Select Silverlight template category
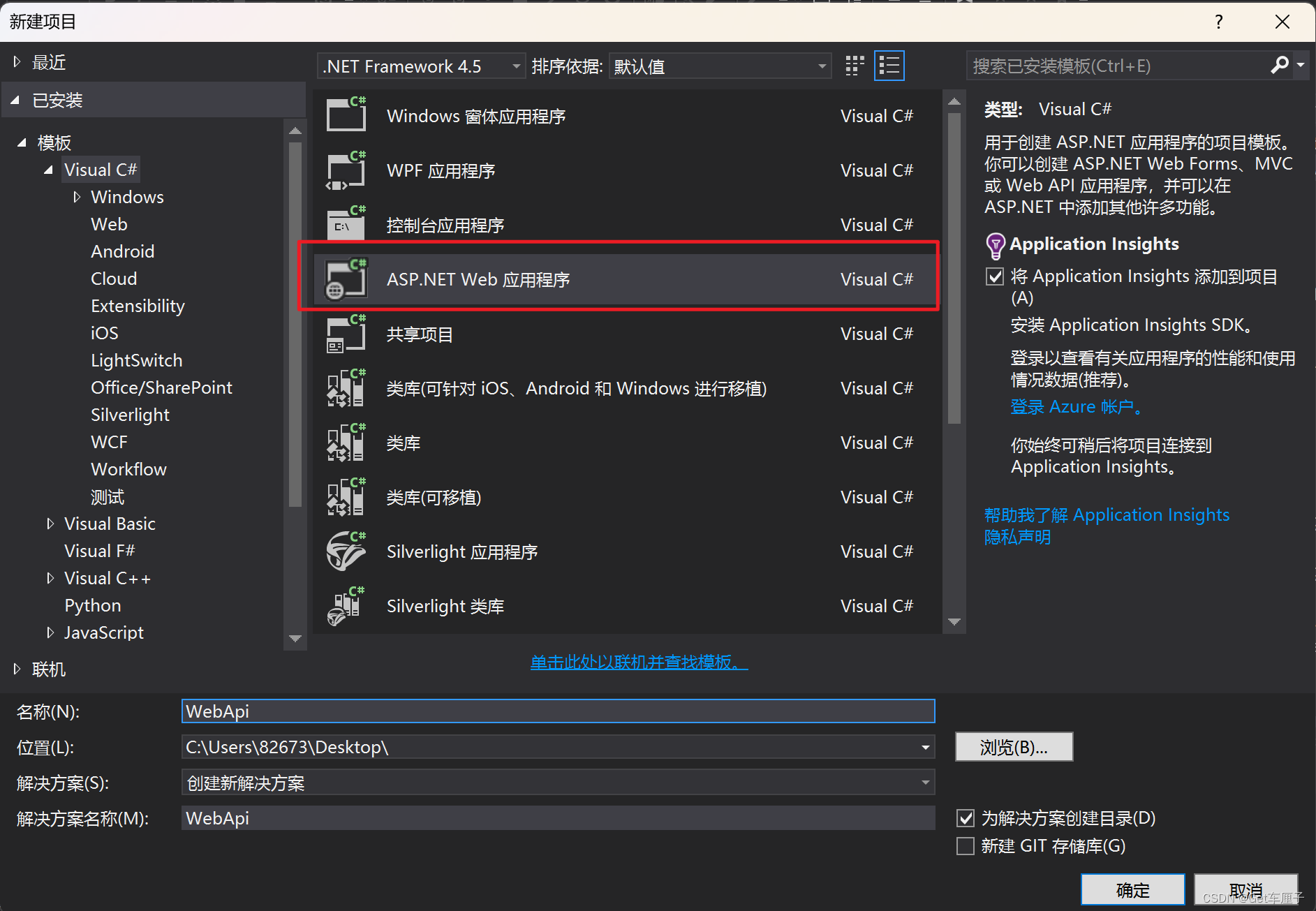Screen dimensions: 1316x911 tap(130, 415)
